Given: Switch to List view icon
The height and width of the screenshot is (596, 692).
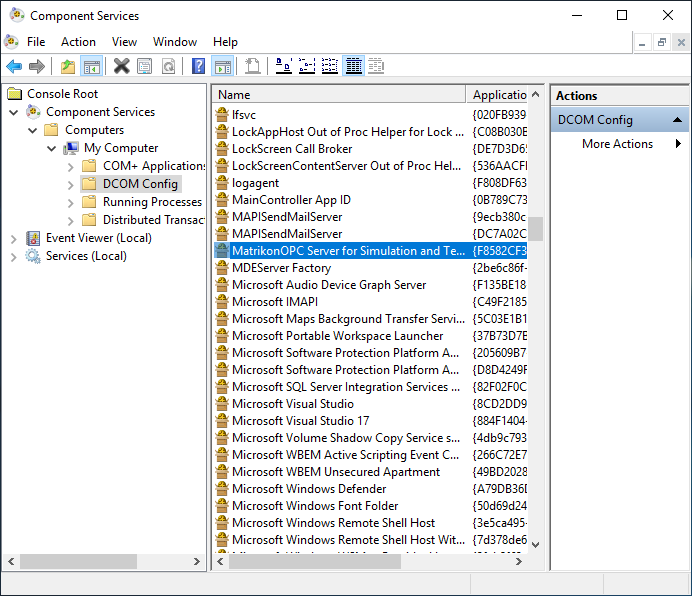Looking at the screenshot, I should (330, 67).
